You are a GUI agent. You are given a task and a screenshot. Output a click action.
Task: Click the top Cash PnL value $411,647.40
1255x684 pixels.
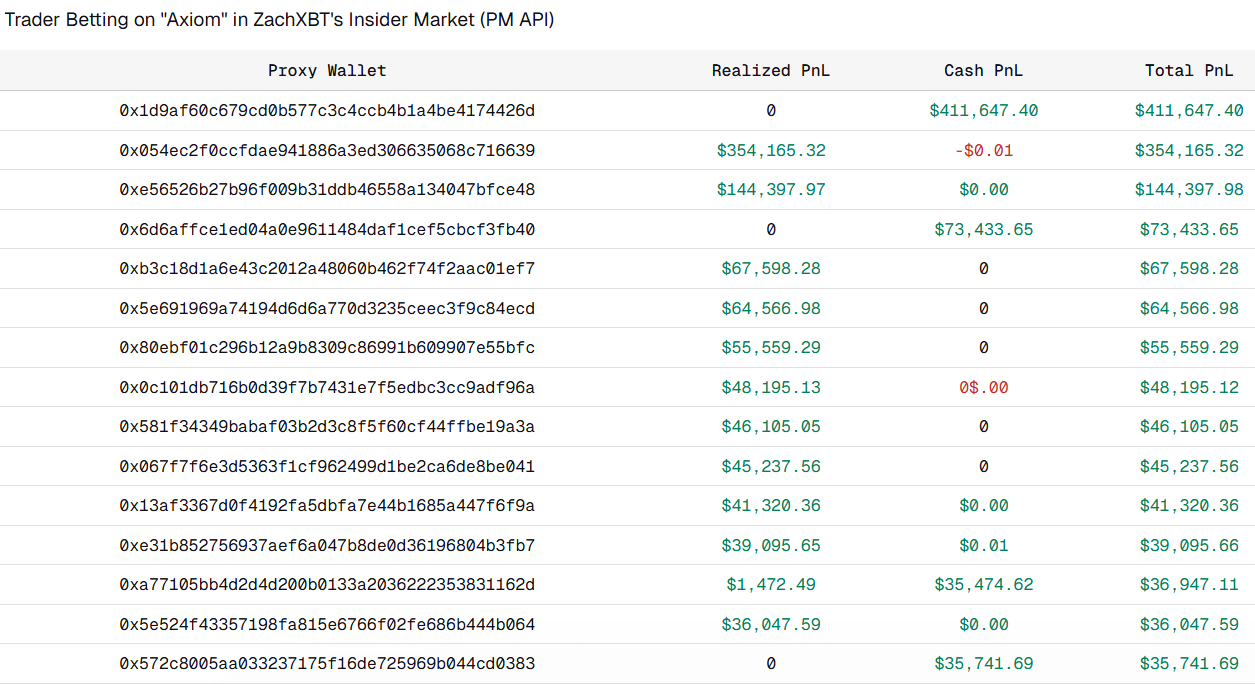tap(983, 110)
